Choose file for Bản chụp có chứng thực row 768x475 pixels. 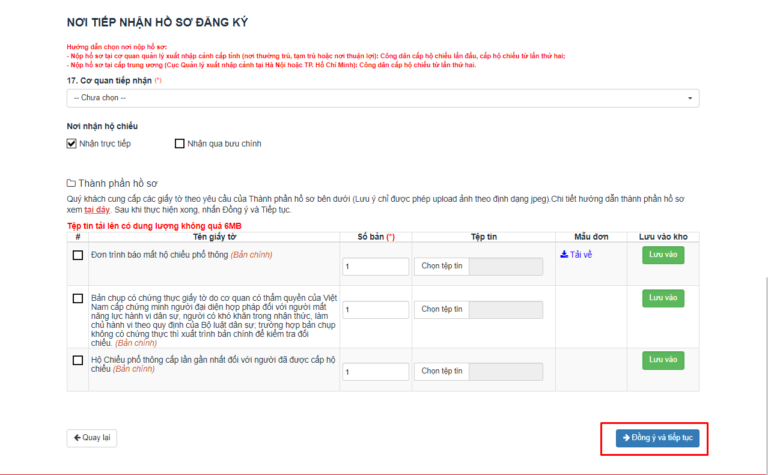[x=442, y=309]
